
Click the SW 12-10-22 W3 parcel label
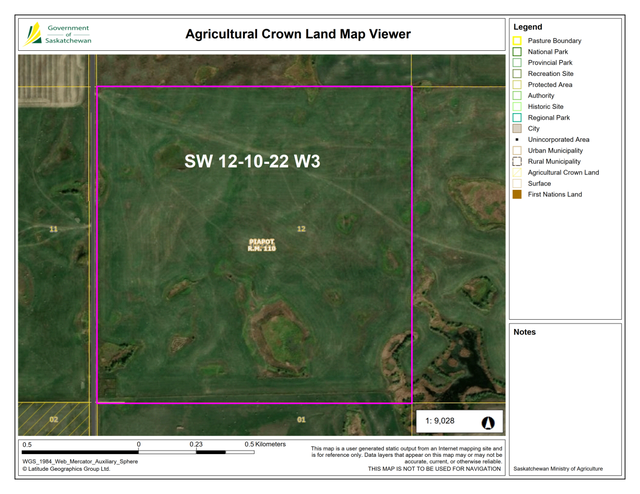[x=252, y=160]
